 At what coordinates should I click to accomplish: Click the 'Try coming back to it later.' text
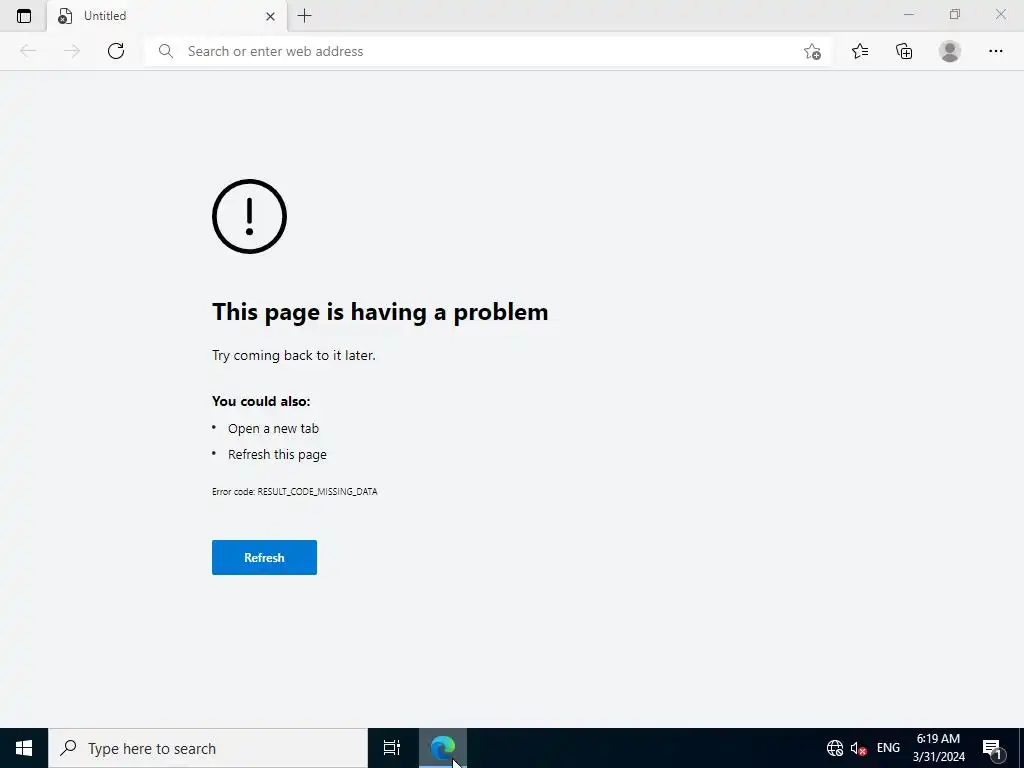tap(294, 355)
